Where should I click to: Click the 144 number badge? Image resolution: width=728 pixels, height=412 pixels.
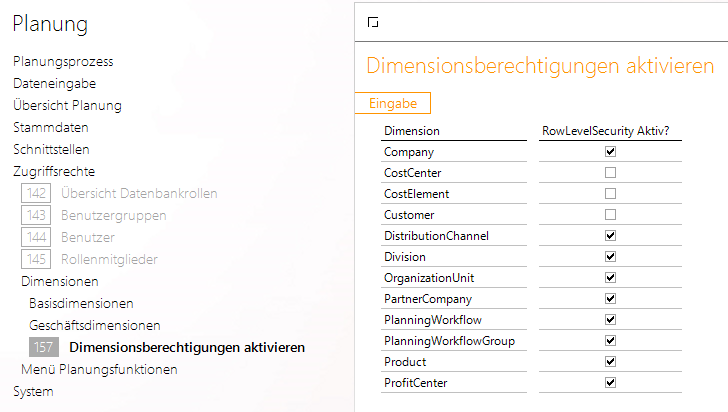coord(36,237)
